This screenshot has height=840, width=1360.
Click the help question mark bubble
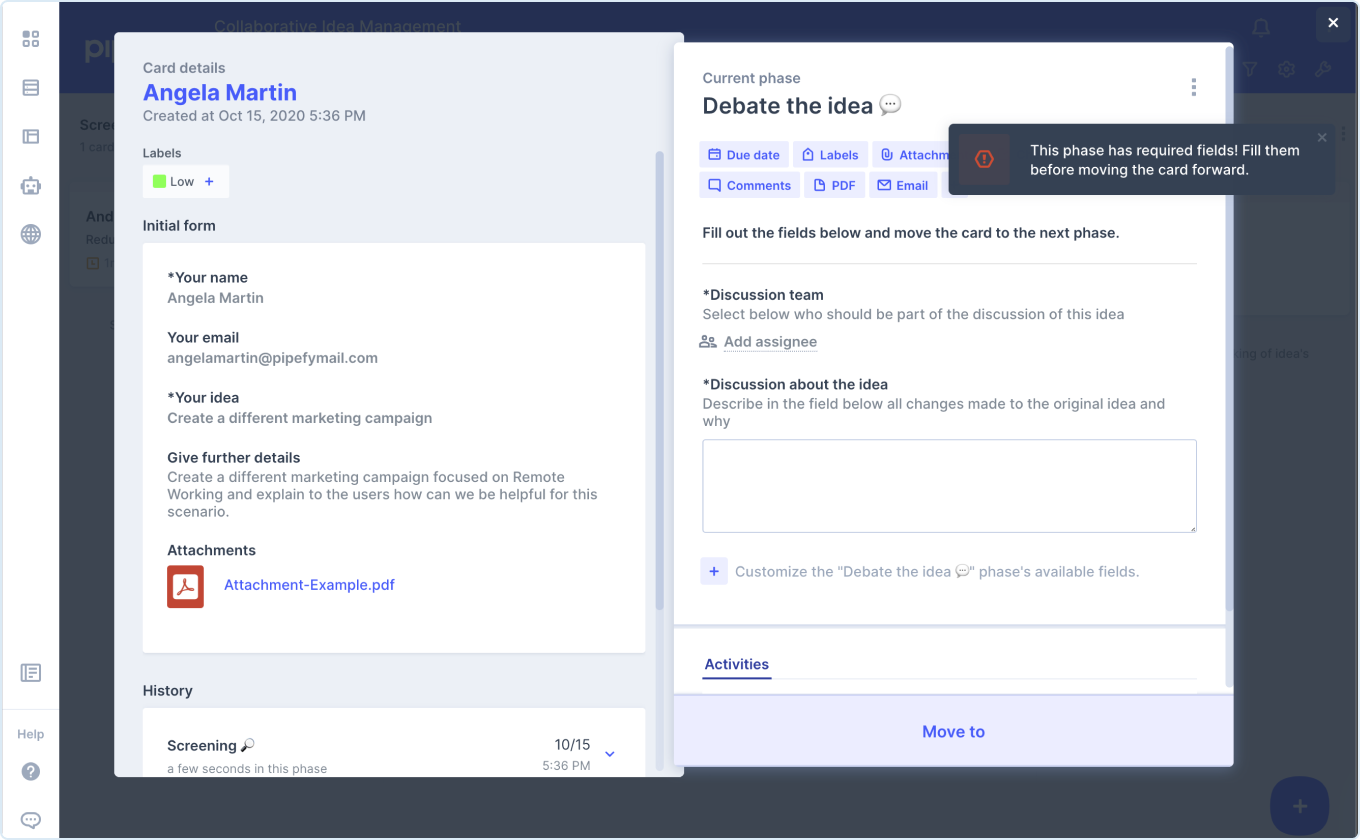tap(30, 771)
